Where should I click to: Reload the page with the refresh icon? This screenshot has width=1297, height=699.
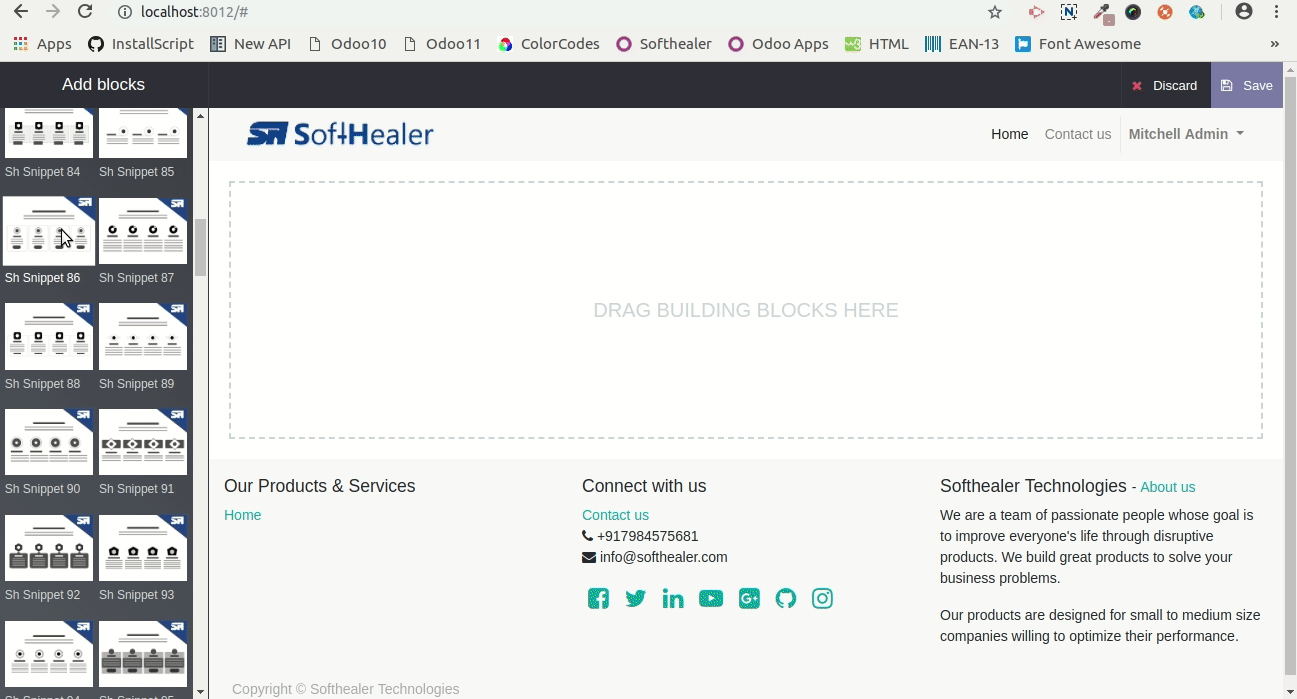pyautogui.click(x=85, y=12)
